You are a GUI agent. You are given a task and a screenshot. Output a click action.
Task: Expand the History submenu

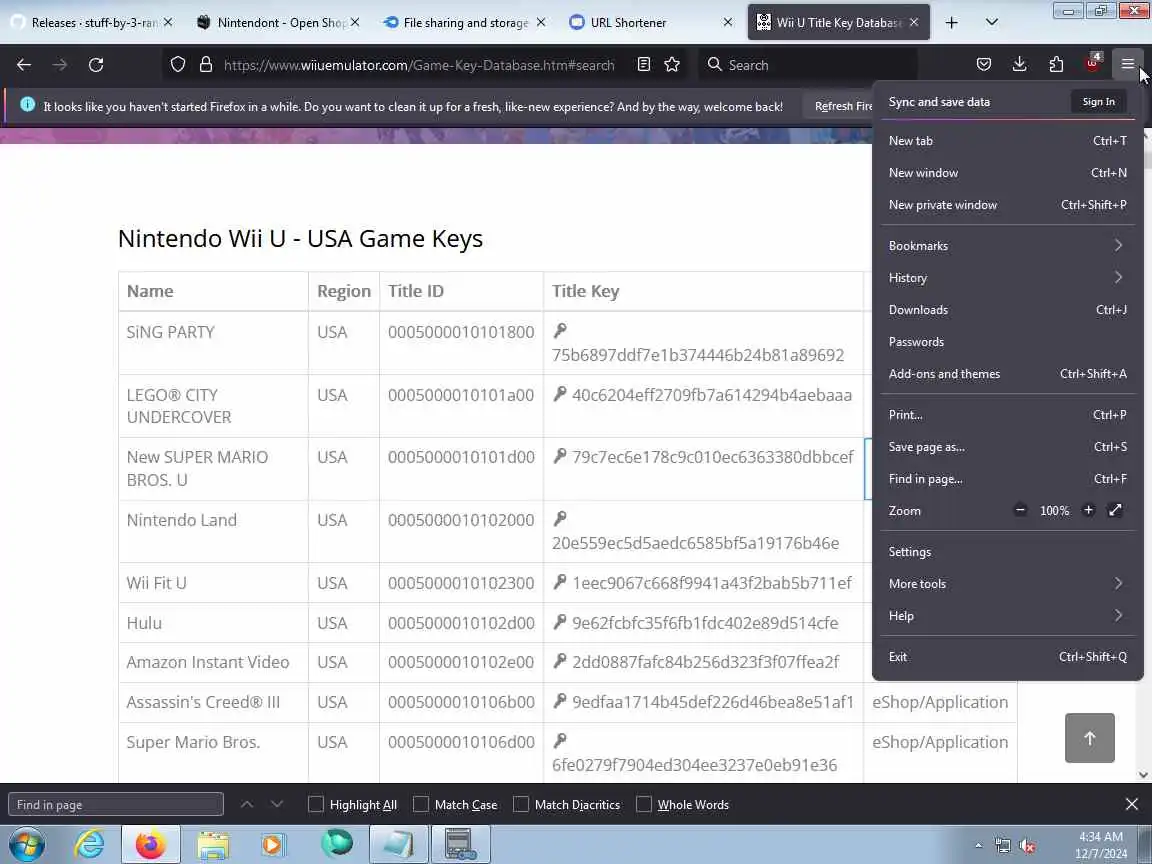coord(1007,278)
